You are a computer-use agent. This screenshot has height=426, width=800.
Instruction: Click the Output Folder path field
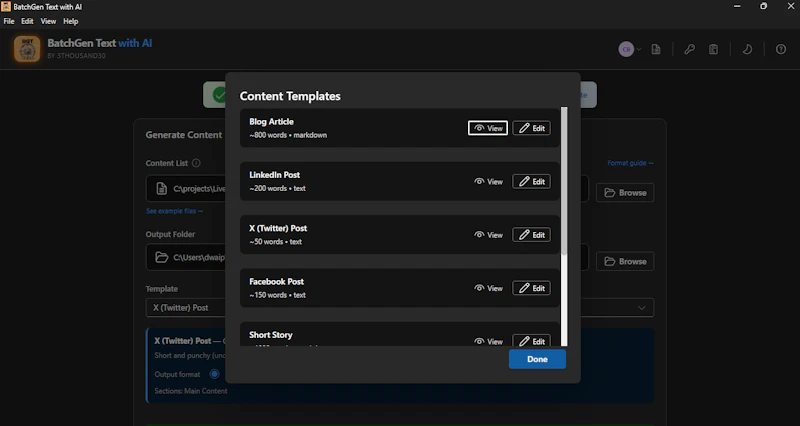367,257
